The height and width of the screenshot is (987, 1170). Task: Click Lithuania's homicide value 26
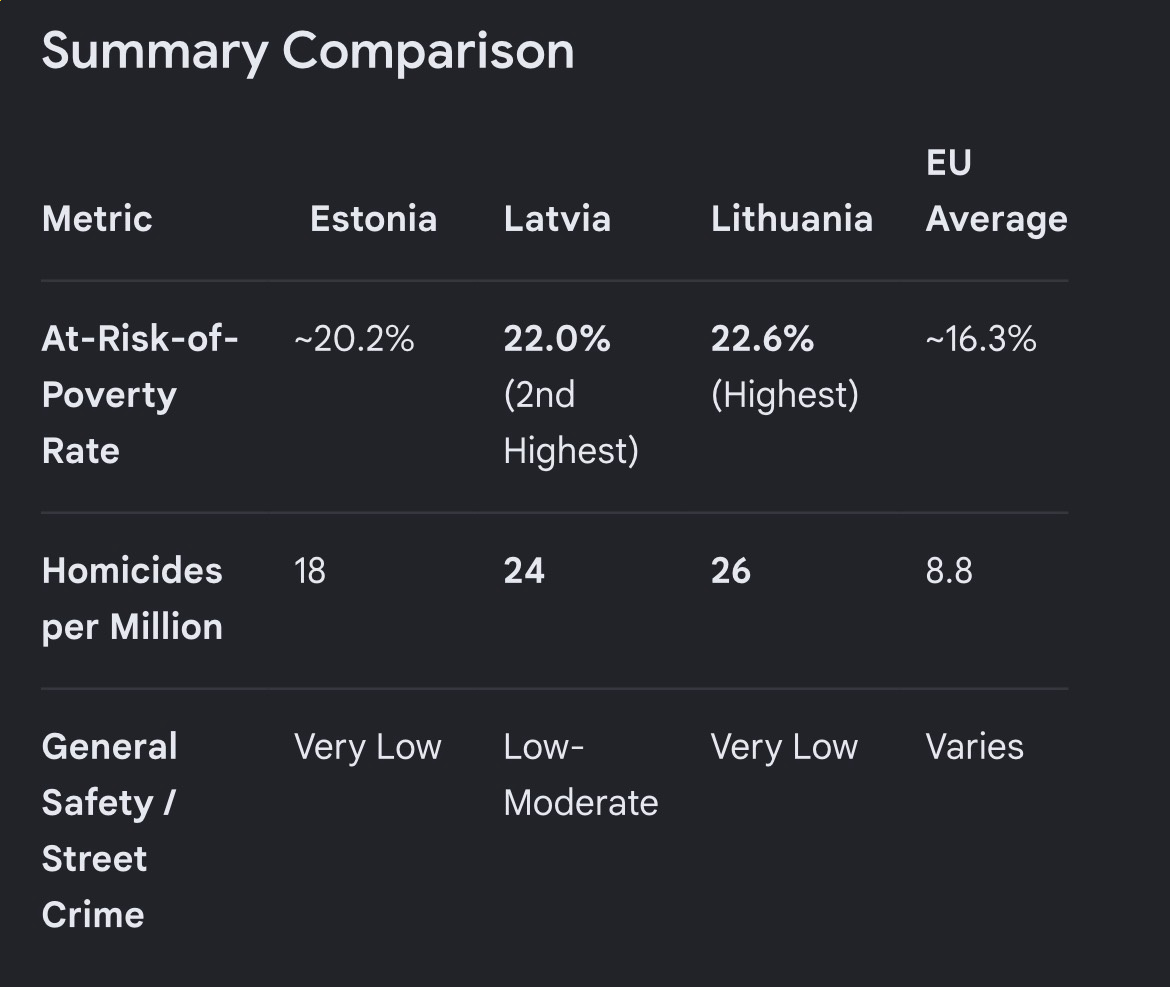(731, 571)
